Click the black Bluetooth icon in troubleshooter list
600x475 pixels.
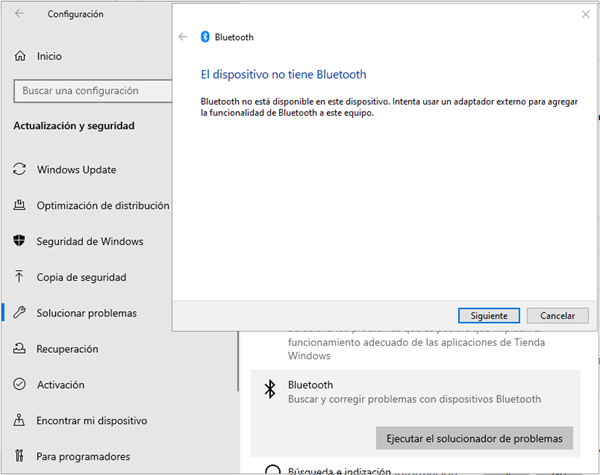tap(270, 389)
